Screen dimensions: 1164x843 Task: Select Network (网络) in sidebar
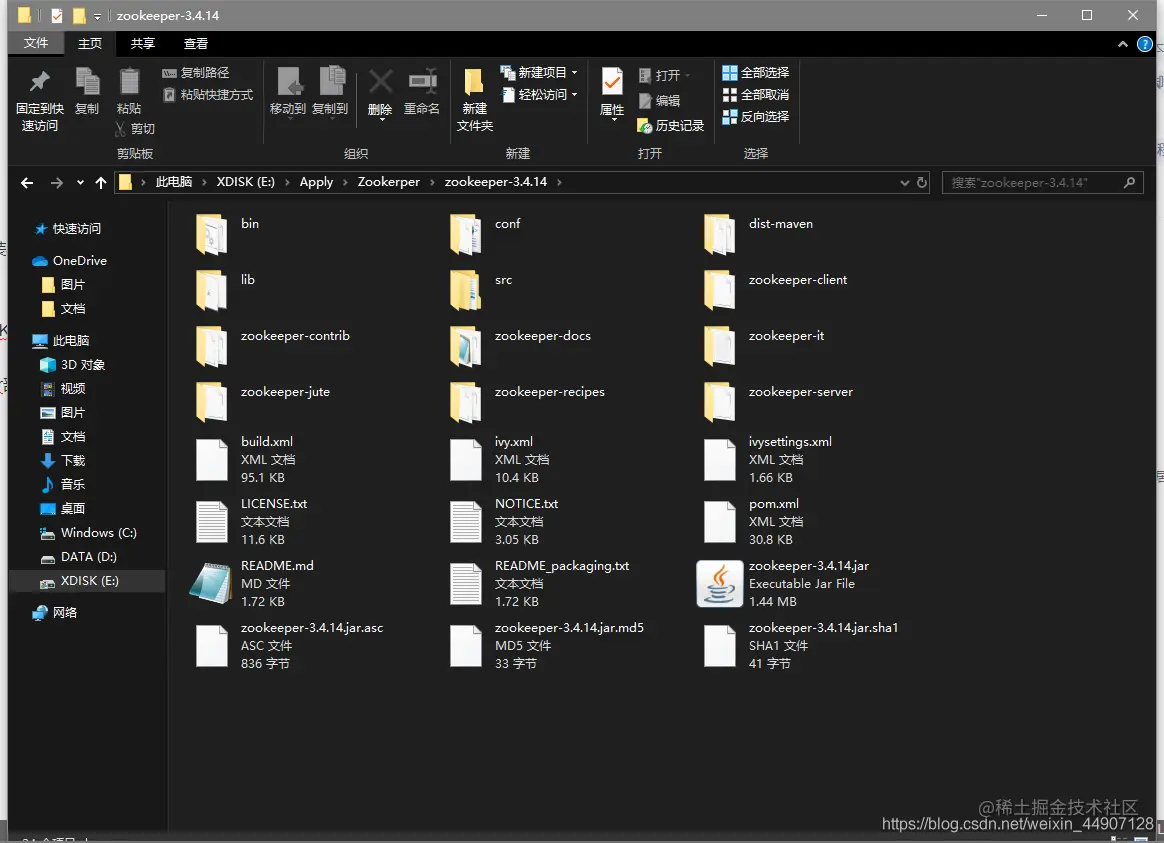pos(55,612)
